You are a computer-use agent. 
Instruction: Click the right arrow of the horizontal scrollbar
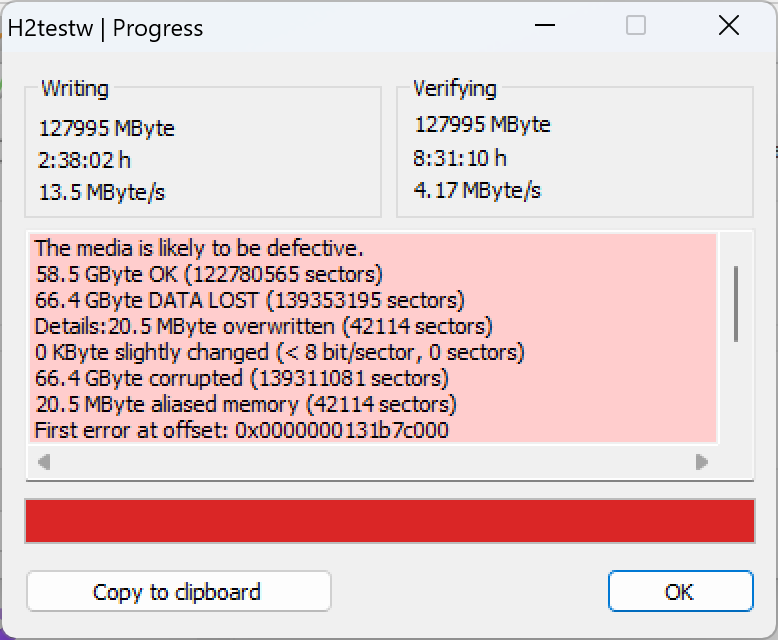[702, 462]
